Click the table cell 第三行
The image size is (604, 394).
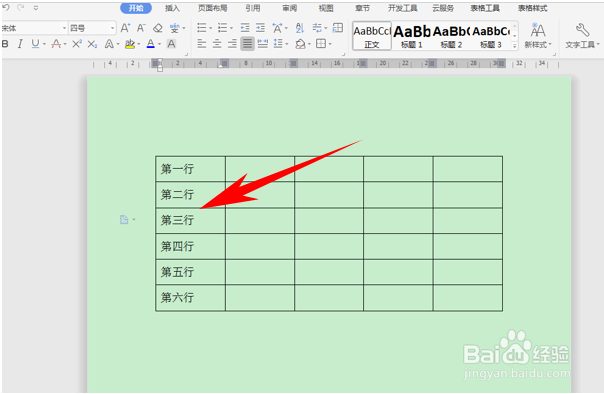[x=190, y=220]
